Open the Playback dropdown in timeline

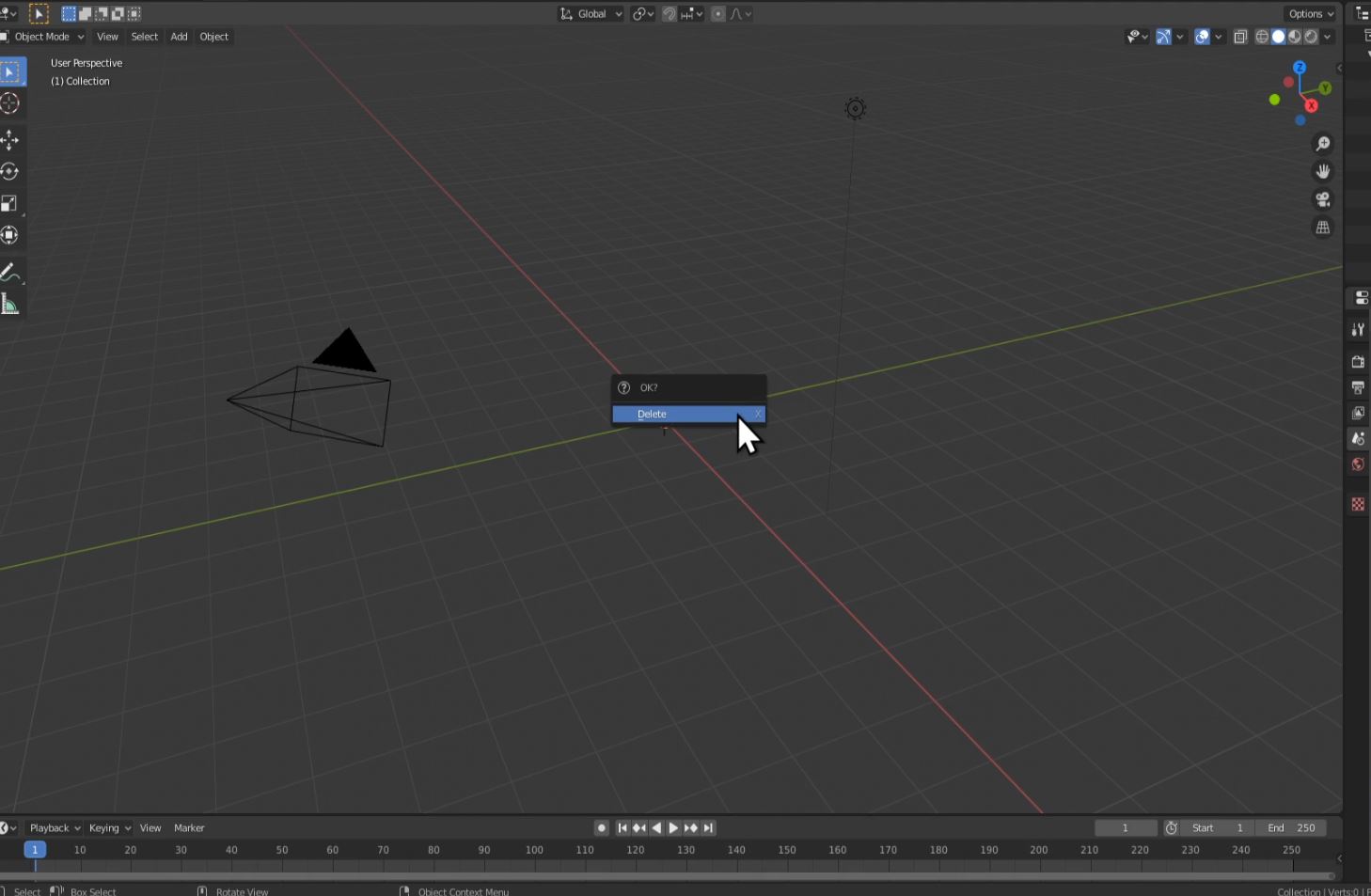tap(55, 828)
